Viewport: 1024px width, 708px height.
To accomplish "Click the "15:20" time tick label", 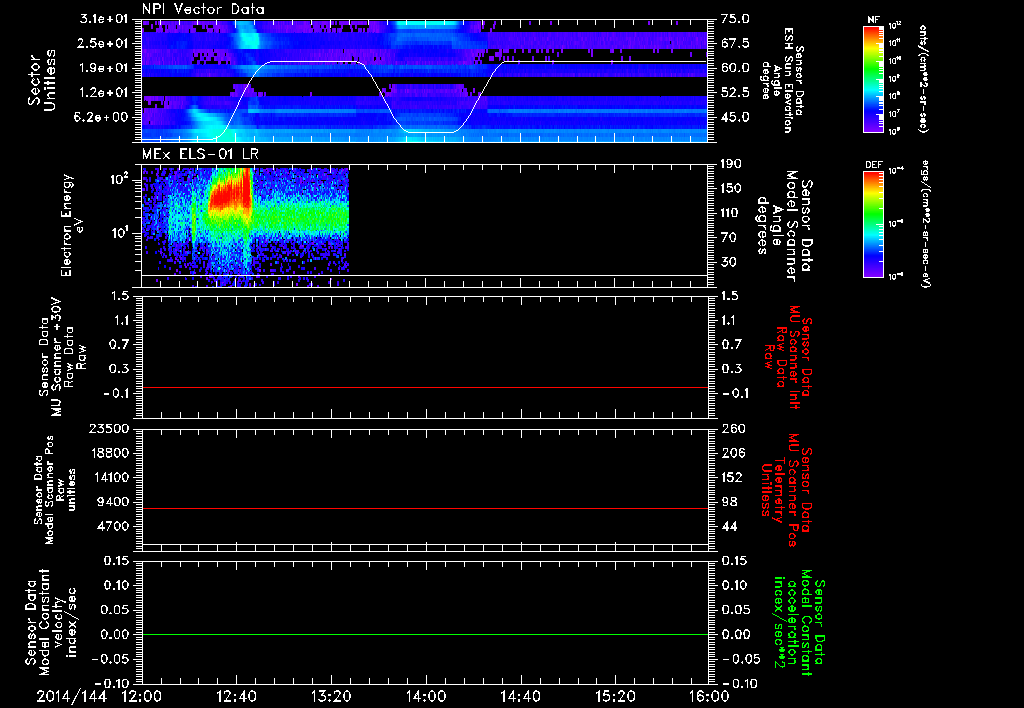I will (614, 696).
